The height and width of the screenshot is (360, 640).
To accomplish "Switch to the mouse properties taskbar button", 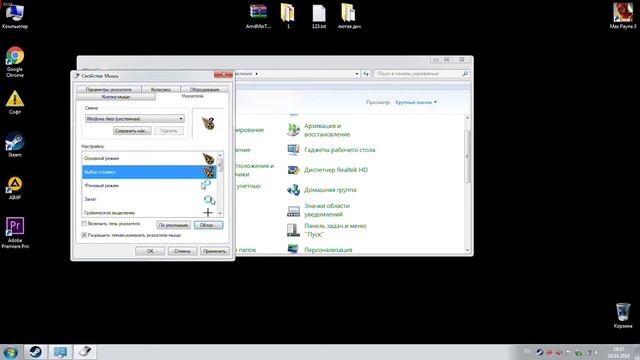I will tap(85, 352).
